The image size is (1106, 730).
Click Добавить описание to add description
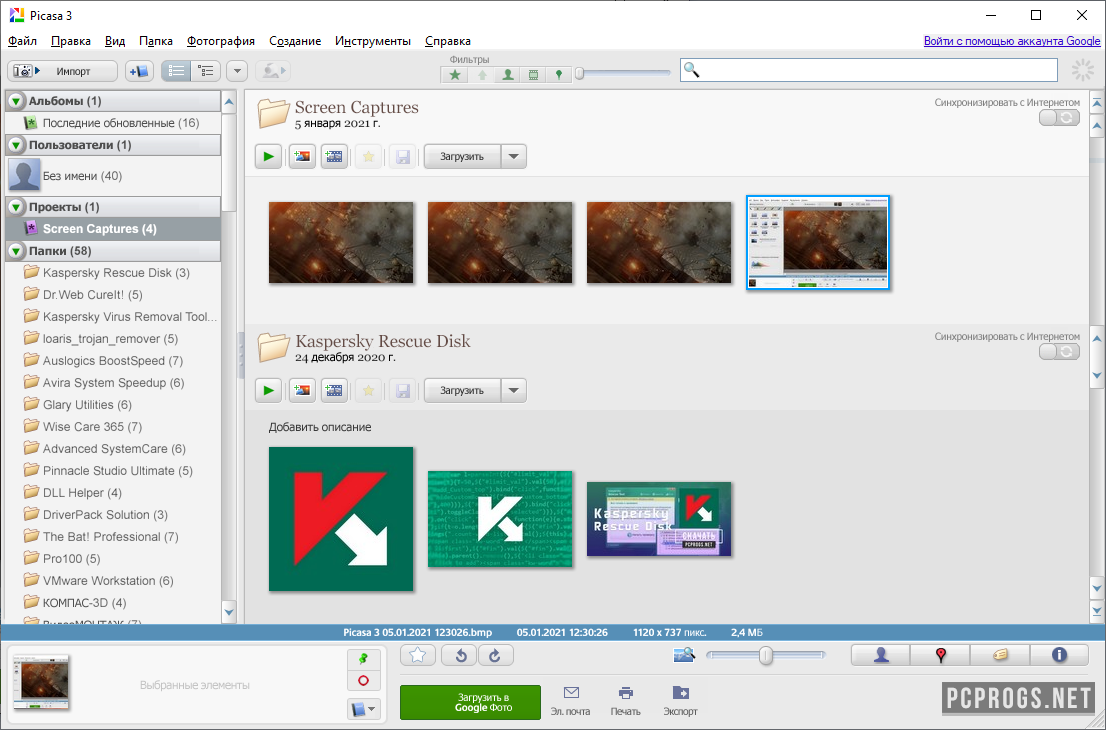[320, 427]
